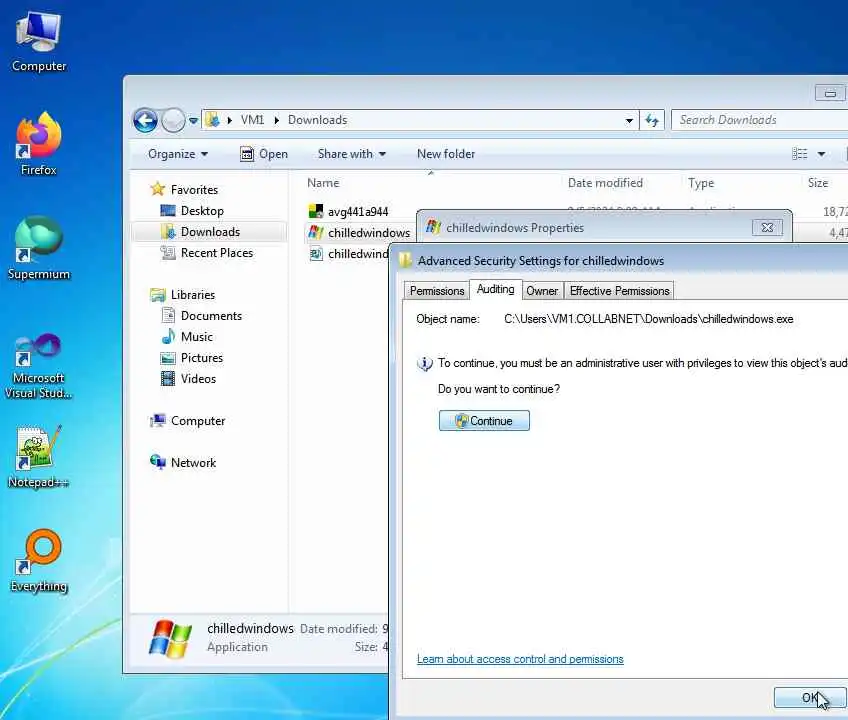Sort files by Date modified column
Screen dimensions: 848x720
point(605,183)
